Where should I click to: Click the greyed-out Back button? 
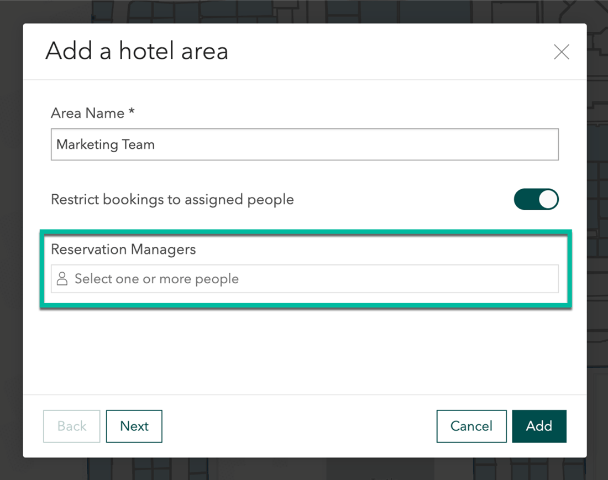pyautogui.click(x=72, y=426)
